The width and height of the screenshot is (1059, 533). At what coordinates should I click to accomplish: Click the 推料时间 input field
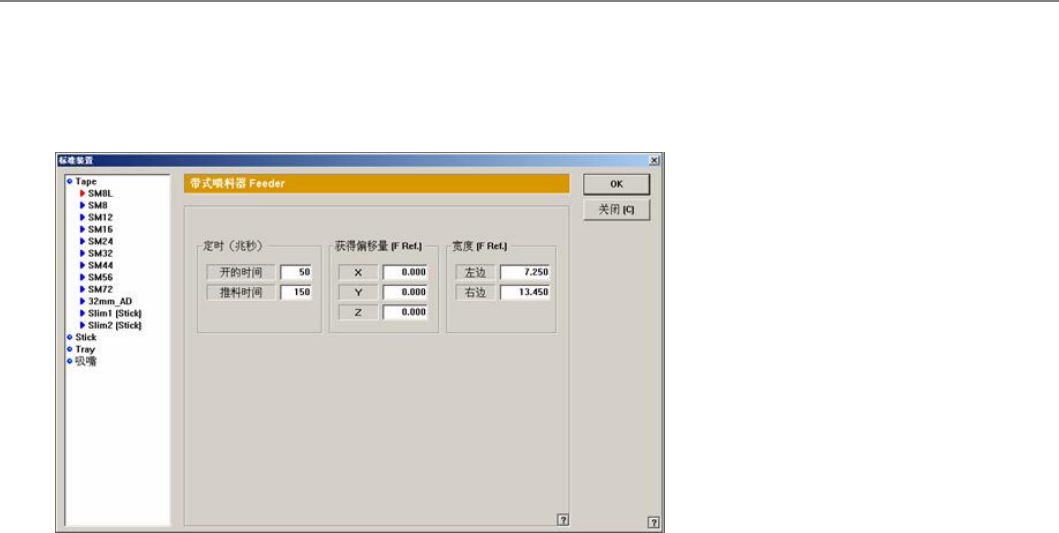click(296, 293)
